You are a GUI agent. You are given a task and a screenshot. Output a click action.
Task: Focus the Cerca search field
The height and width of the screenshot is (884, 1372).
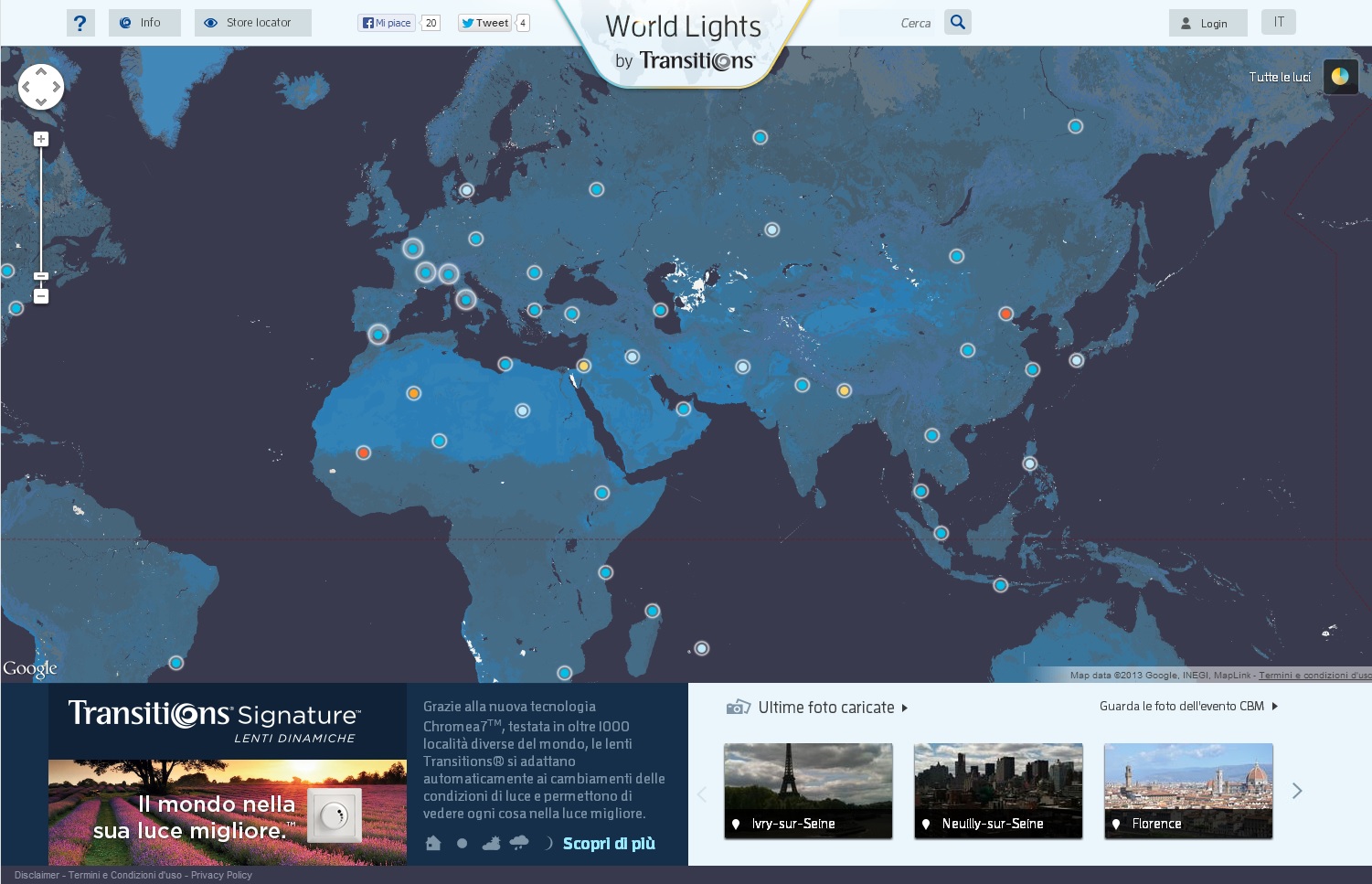(888, 23)
